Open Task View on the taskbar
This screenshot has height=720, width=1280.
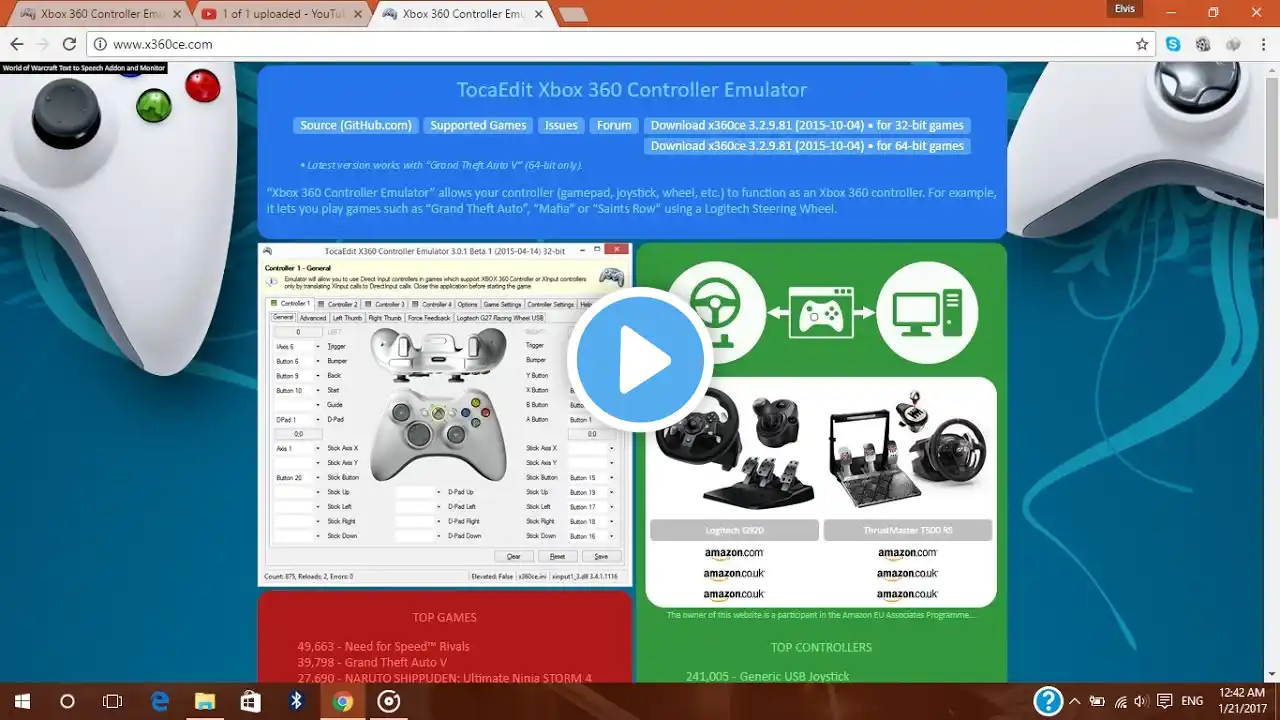point(113,702)
